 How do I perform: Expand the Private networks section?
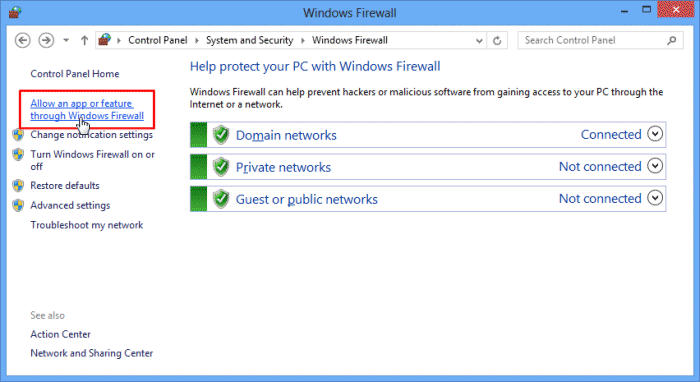click(655, 166)
